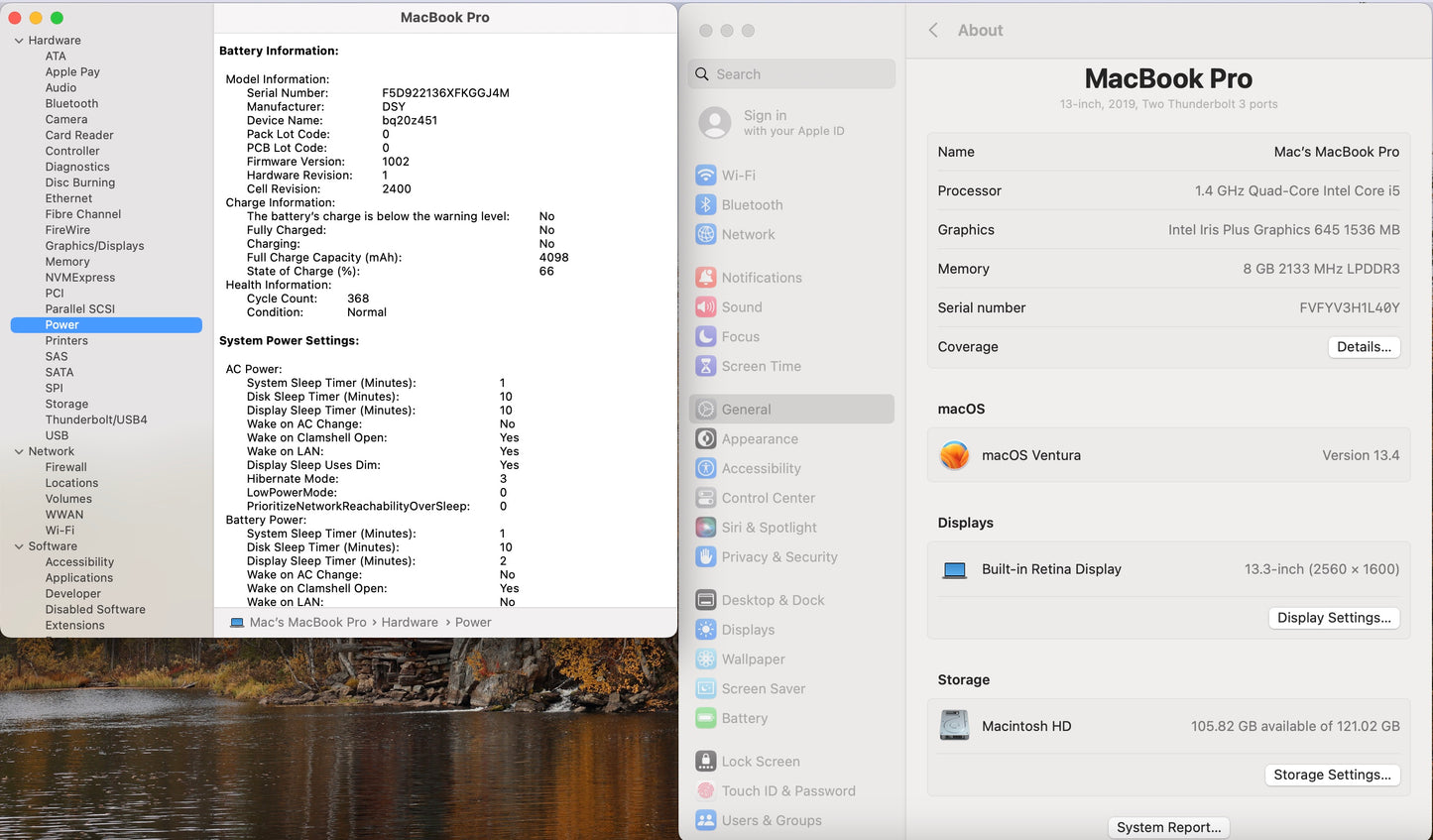Collapse the Software tree section
Image resolution: width=1433 pixels, height=840 pixels.
pyautogui.click(x=19, y=546)
